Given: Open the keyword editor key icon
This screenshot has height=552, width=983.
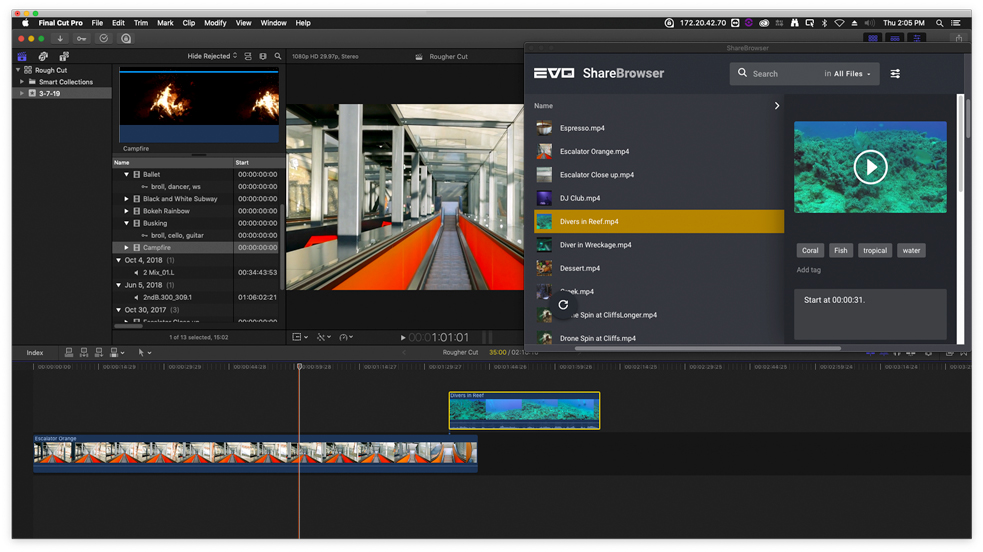Looking at the screenshot, I should click(81, 38).
